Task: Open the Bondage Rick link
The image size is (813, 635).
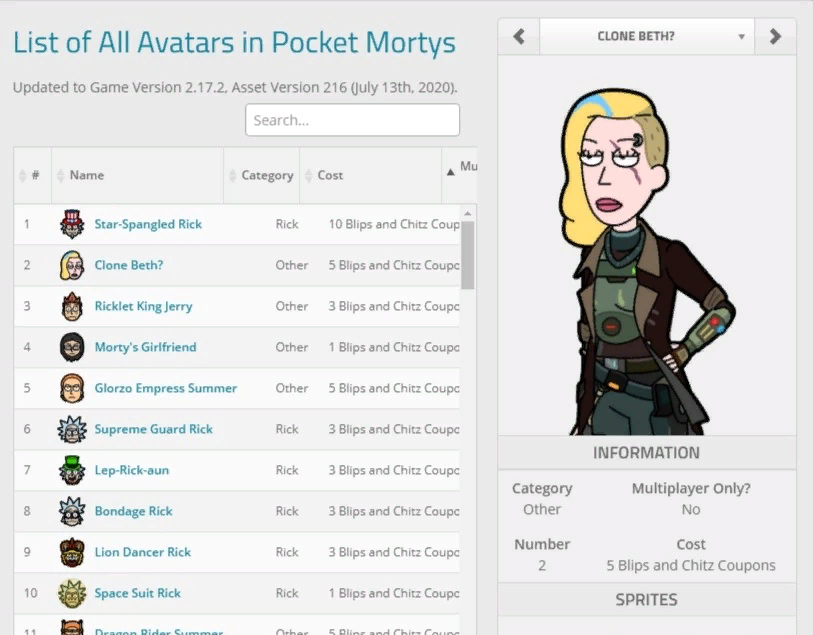Action: tap(133, 511)
